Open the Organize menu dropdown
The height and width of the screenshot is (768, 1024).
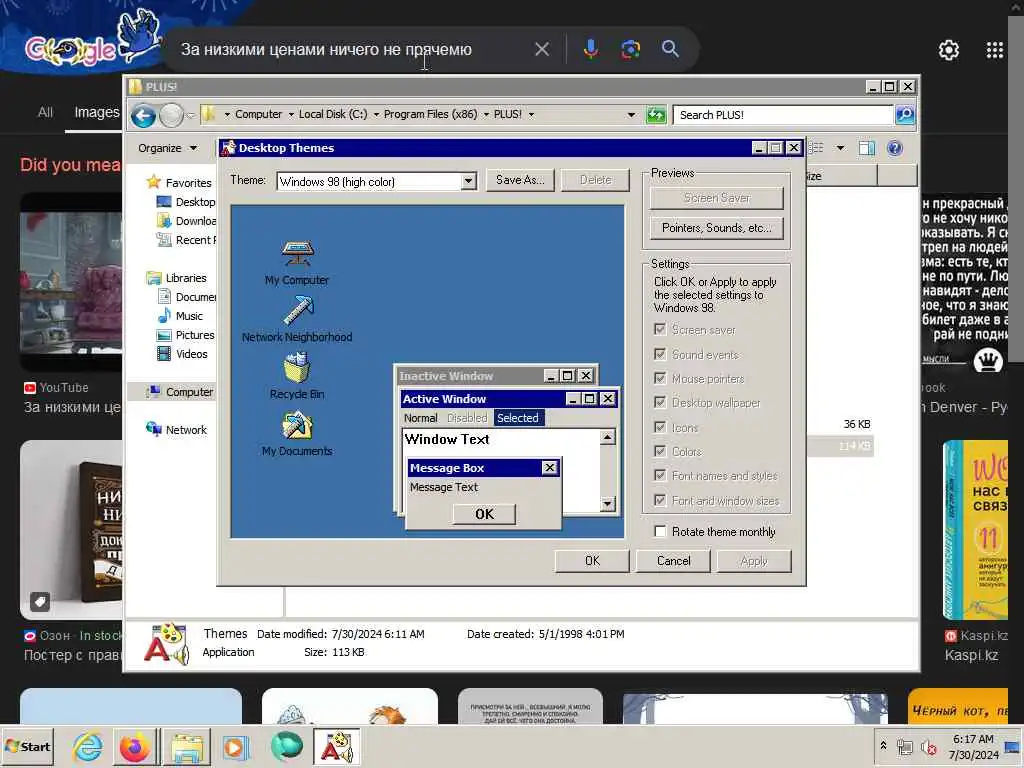point(168,148)
